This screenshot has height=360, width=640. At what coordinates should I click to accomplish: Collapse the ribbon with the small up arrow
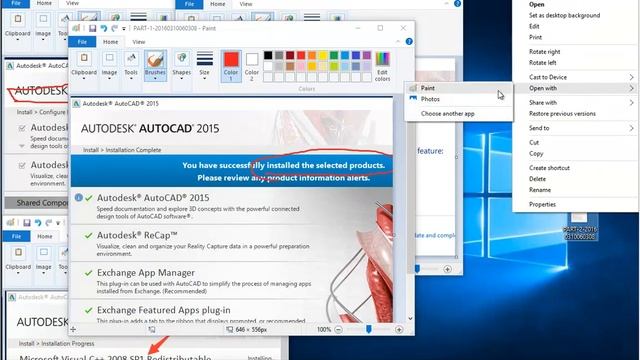point(398,42)
